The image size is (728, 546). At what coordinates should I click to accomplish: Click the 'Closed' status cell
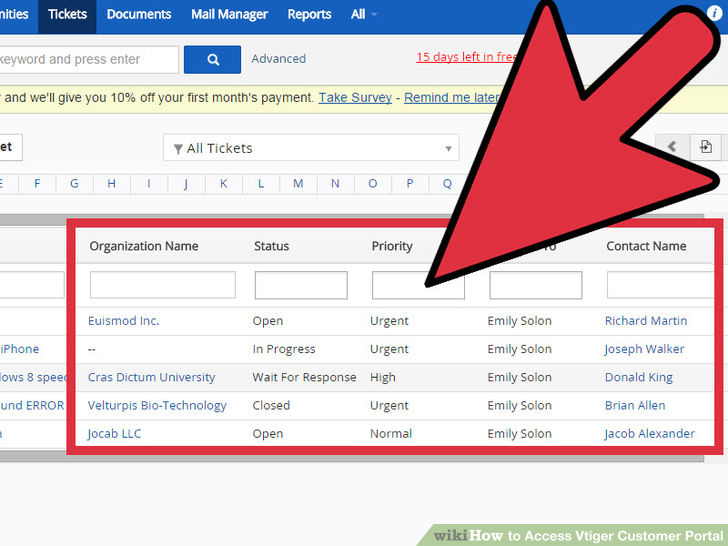271,405
